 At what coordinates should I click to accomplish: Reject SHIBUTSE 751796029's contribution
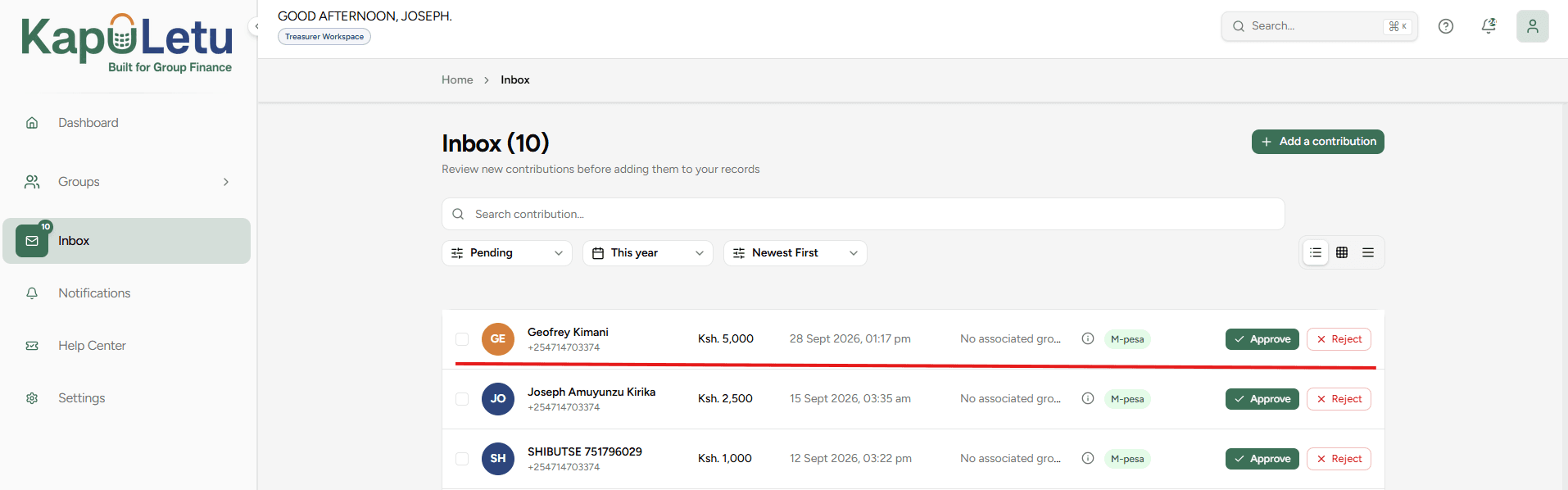[x=1339, y=459]
